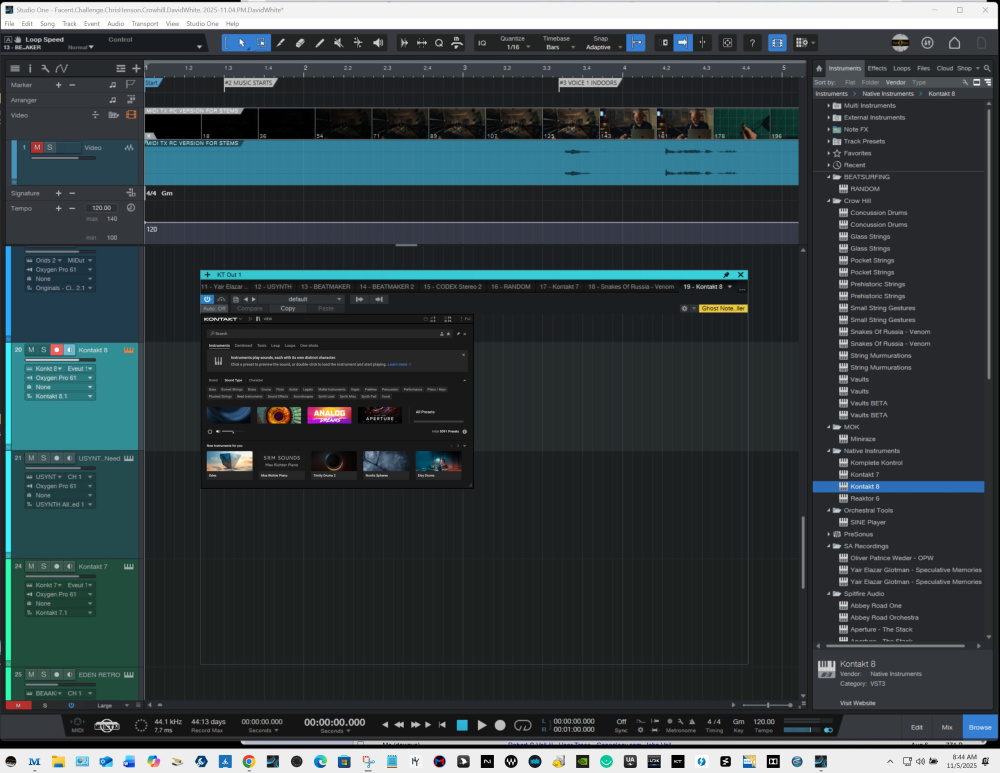Open the default preset dropdown in plugin
This screenshot has height=773, width=1000.
[x=300, y=299]
